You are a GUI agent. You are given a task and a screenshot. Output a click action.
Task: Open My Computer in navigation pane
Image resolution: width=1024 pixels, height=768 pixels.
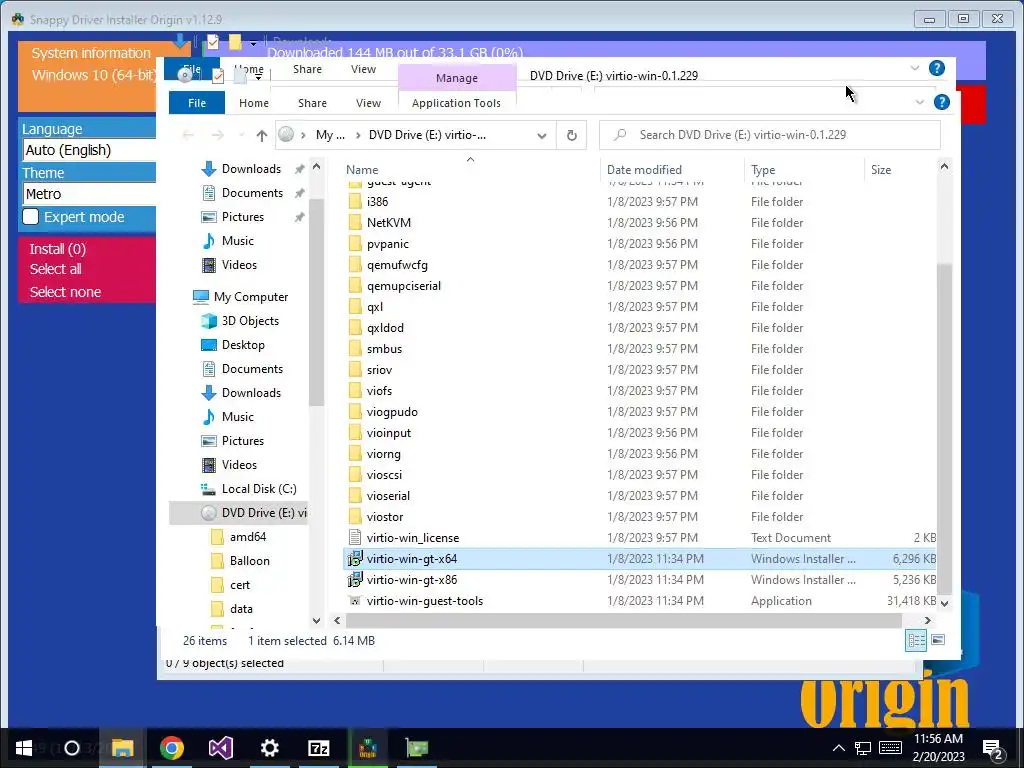tap(251, 297)
